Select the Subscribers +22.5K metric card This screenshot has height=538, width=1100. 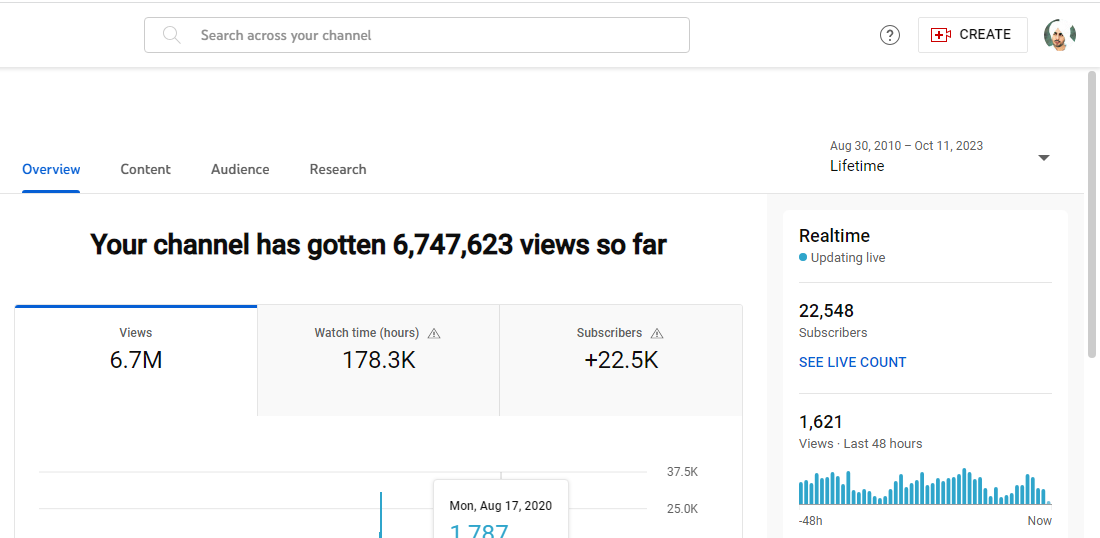(621, 361)
